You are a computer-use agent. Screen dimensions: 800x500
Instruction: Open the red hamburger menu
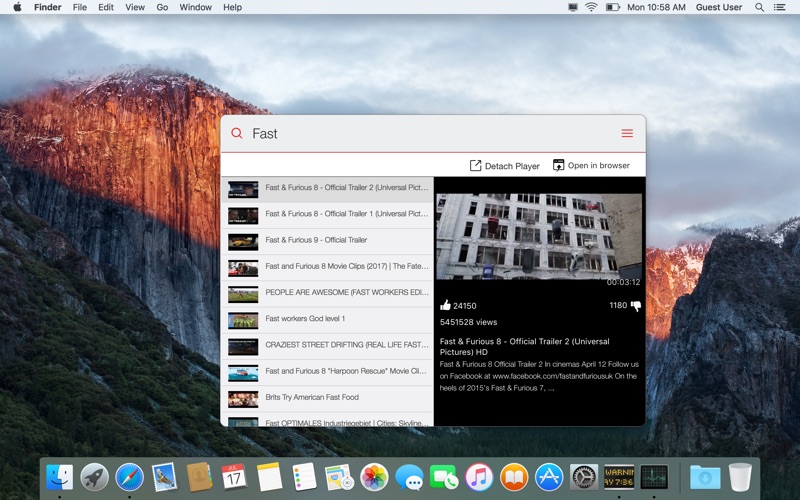click(x=627, y=133)
